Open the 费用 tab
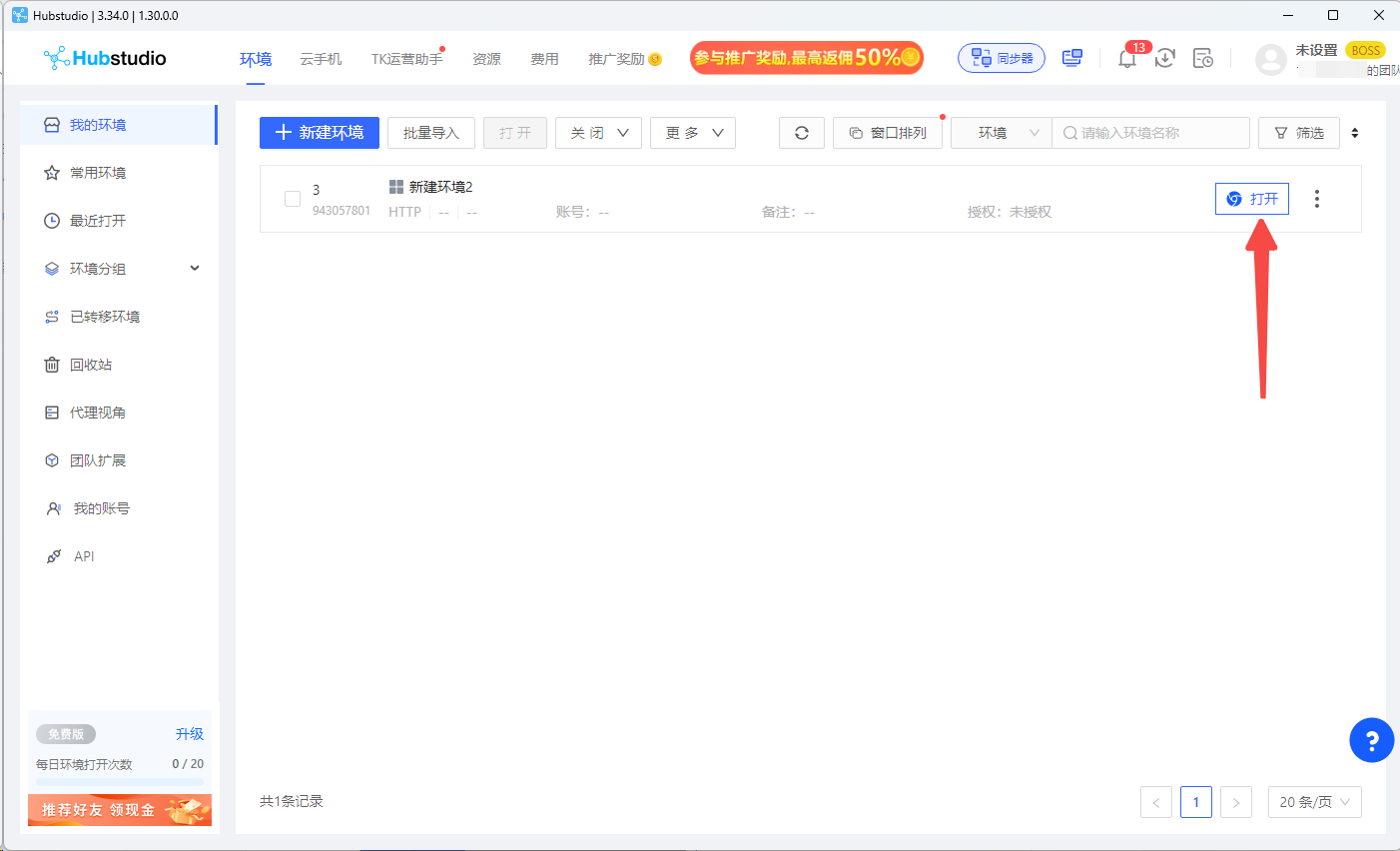 coord(544,59)
